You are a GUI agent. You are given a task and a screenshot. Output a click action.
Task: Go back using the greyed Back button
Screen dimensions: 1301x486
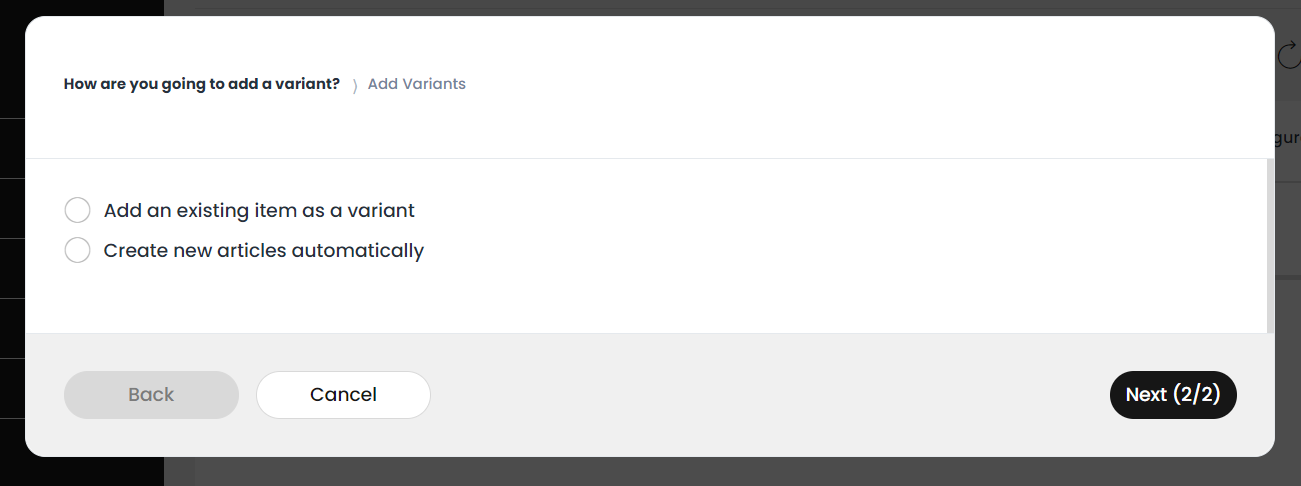tap(151, 395)
